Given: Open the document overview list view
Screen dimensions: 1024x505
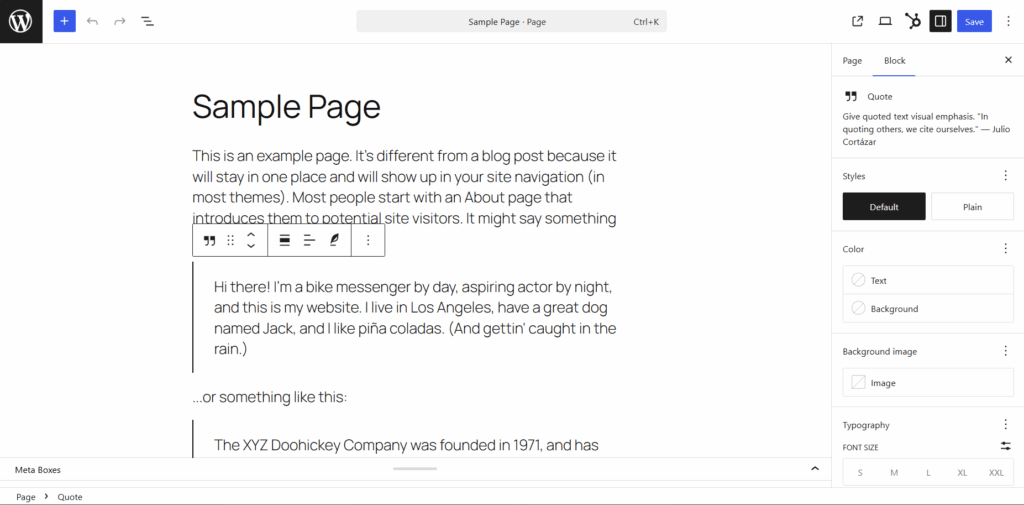Looking at the screenshot, I should (148, 22).
